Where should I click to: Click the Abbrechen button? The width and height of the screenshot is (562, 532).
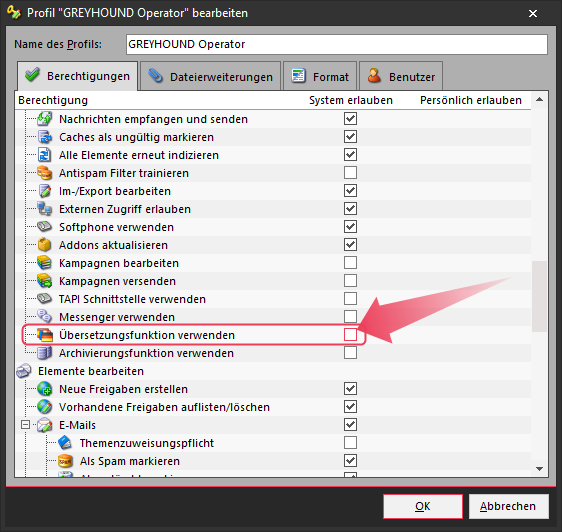[x=508, y=506]
